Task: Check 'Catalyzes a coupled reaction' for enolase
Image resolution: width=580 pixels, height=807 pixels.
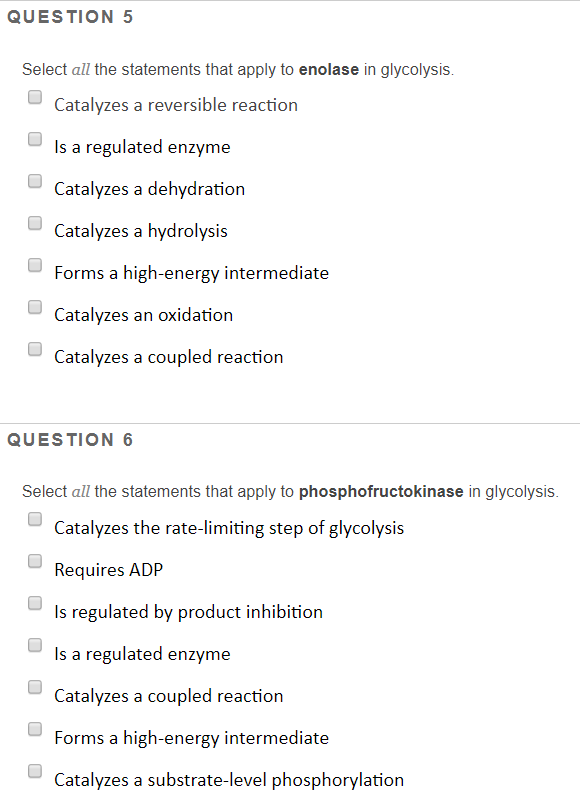Action: click(x=35, y=349)
